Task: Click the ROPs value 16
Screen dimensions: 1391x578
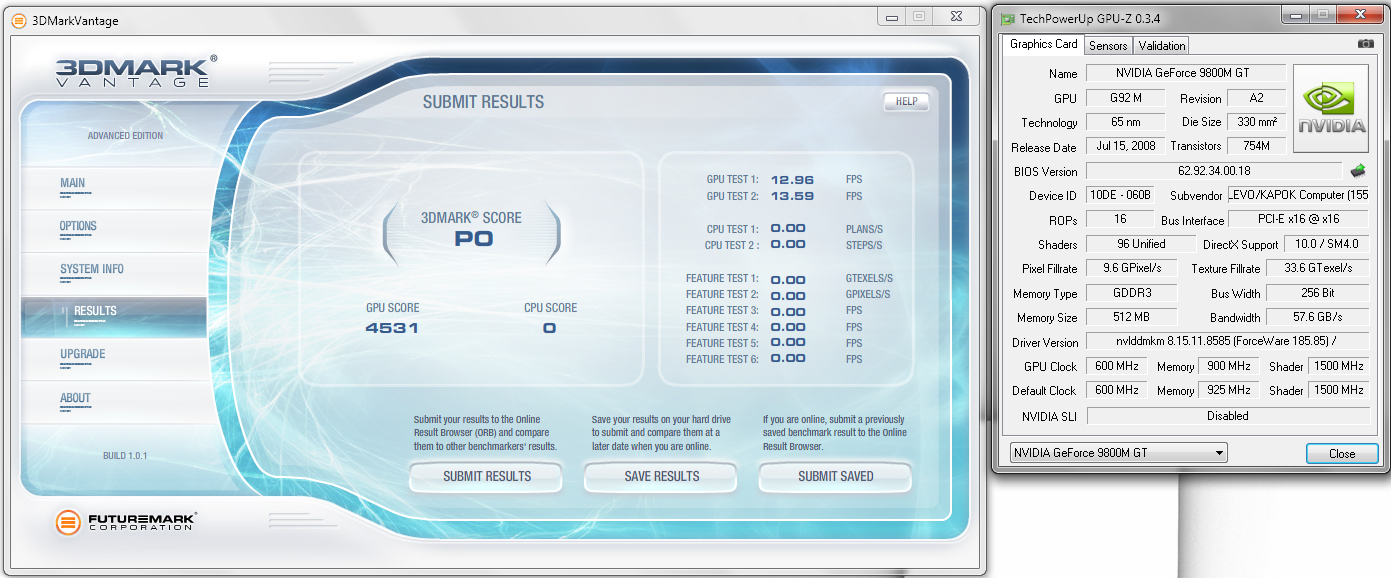Action: pyautogui.click(x=1119, y=219)
